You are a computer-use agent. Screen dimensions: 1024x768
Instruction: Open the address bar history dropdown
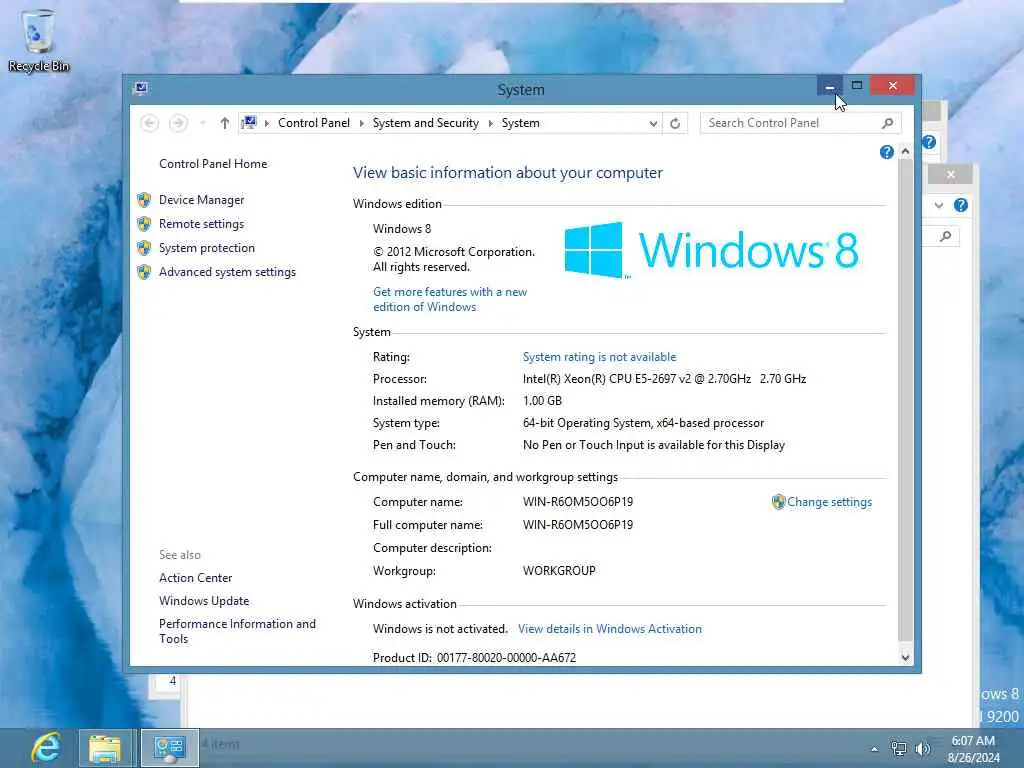[x=653, y=123]
